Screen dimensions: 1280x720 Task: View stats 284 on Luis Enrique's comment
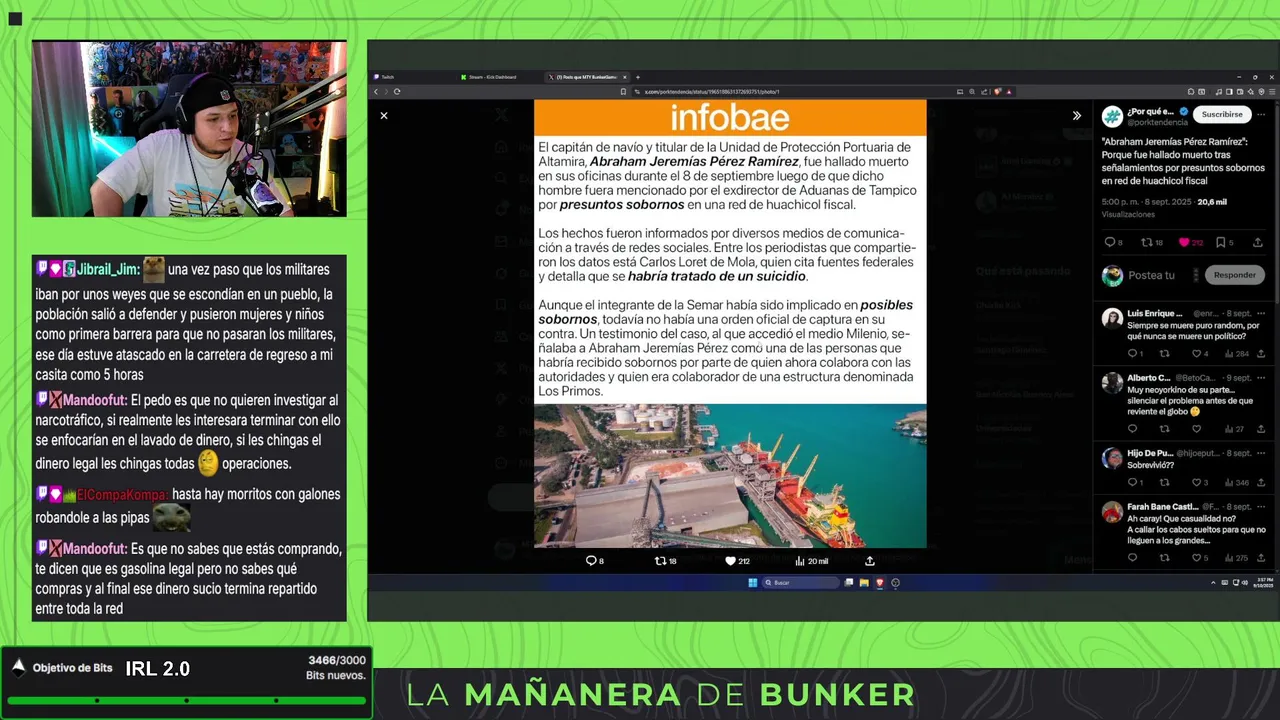click(x=1237, y=353)
